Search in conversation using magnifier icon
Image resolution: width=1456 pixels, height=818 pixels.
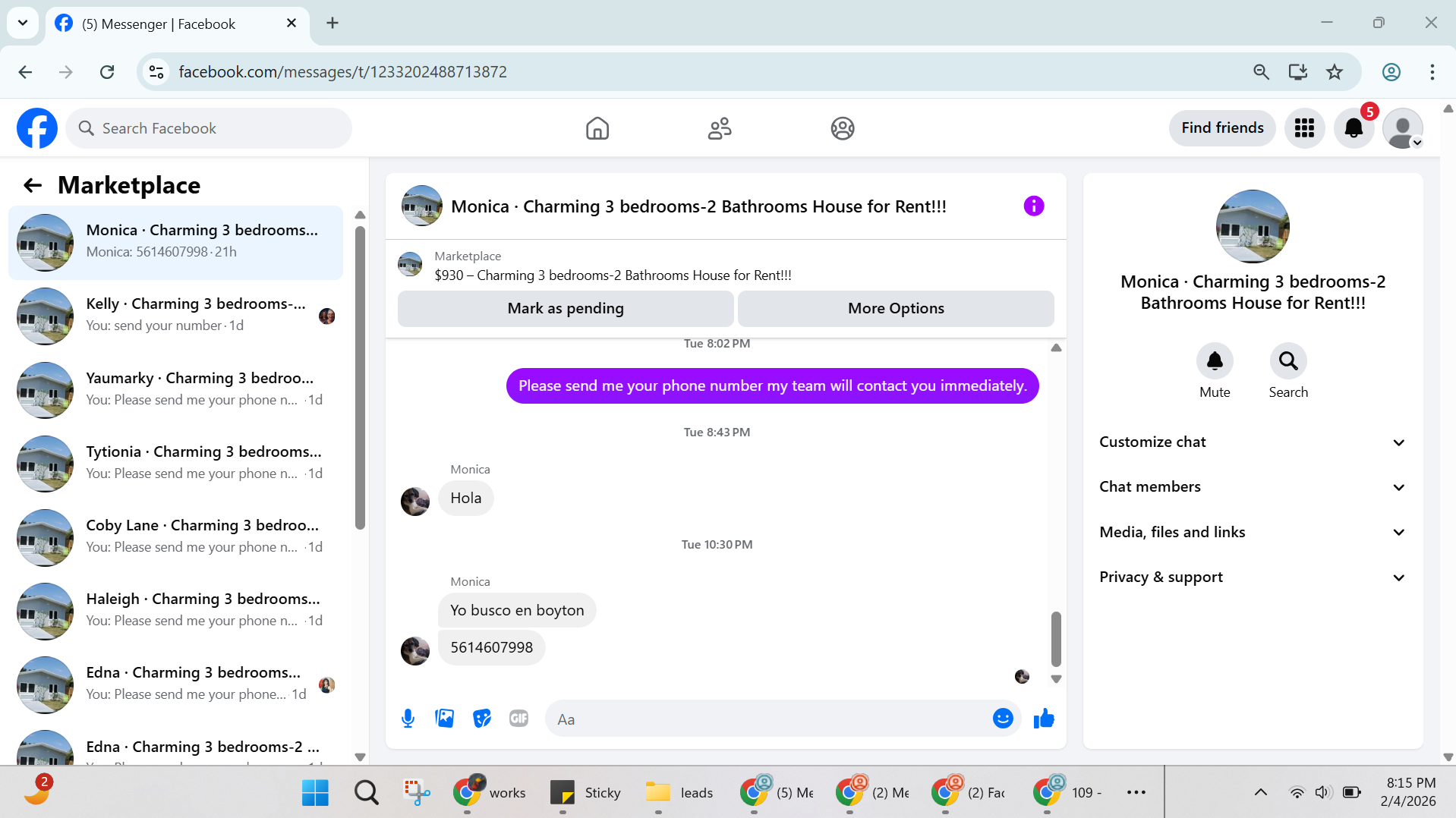click(1288, 360)
